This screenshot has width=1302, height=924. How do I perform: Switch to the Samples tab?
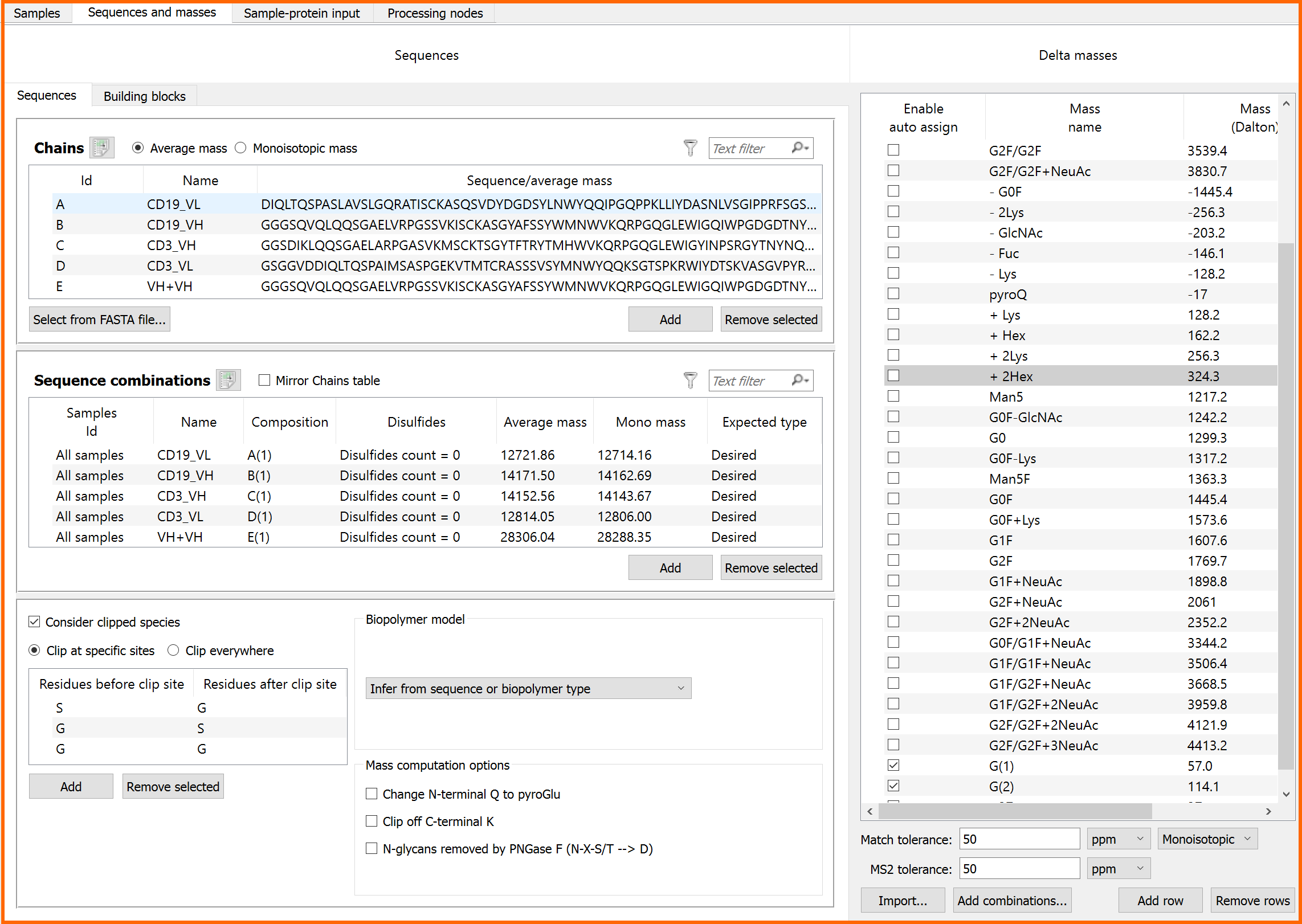click(37, 13)
